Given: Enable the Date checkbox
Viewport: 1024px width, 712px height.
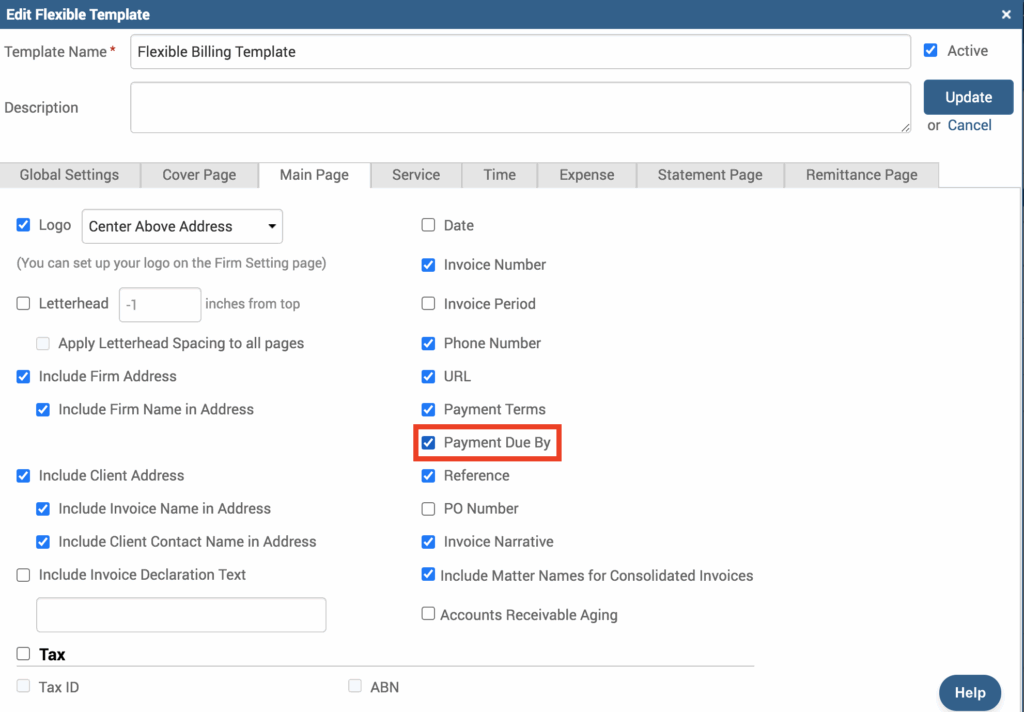Looking at the screenshot, I should (428, 225).
